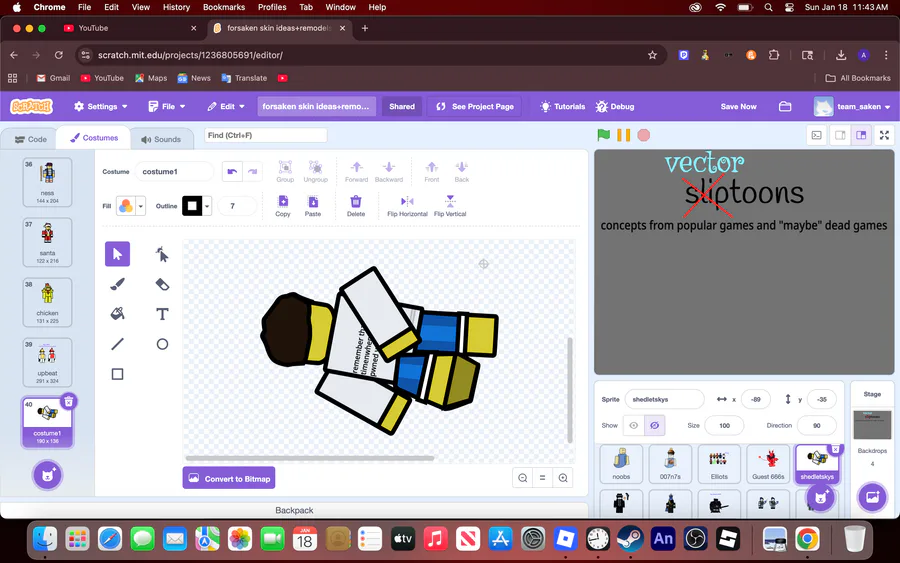Copy the selected shape
The width and height of the screenshot is (900, 563).
(x=283, y=206)
